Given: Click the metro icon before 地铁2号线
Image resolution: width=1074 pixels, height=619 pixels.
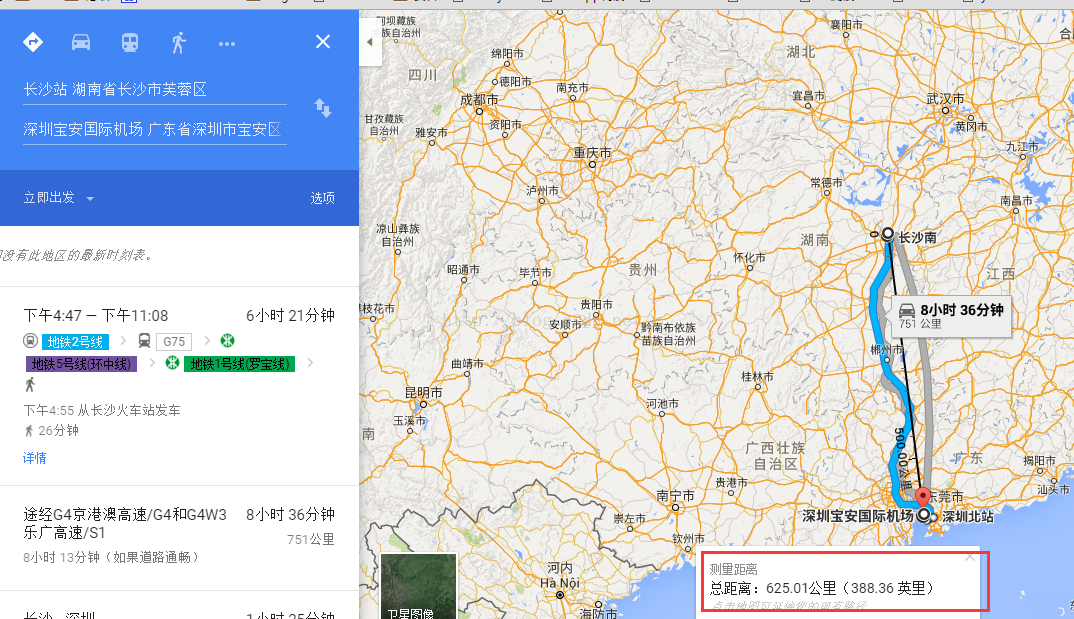Looking at the screenshot, I should (x=30, y=341).
